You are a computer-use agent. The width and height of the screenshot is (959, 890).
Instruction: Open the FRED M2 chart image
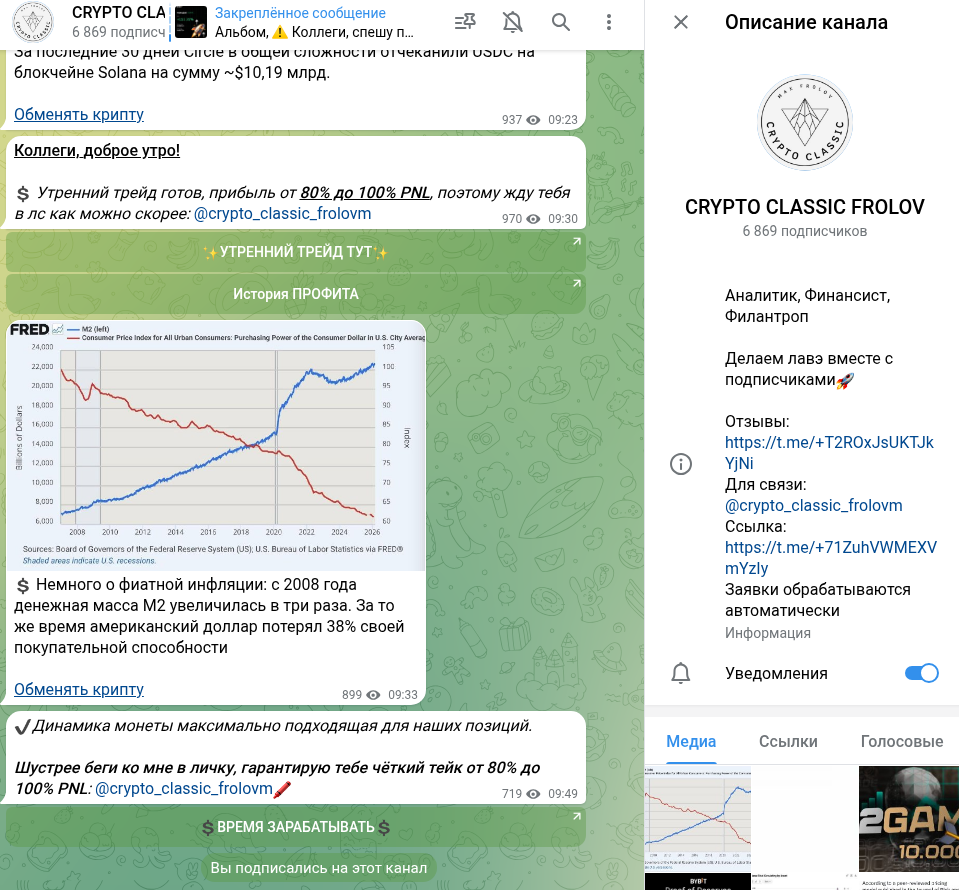(x=216, y=445)
